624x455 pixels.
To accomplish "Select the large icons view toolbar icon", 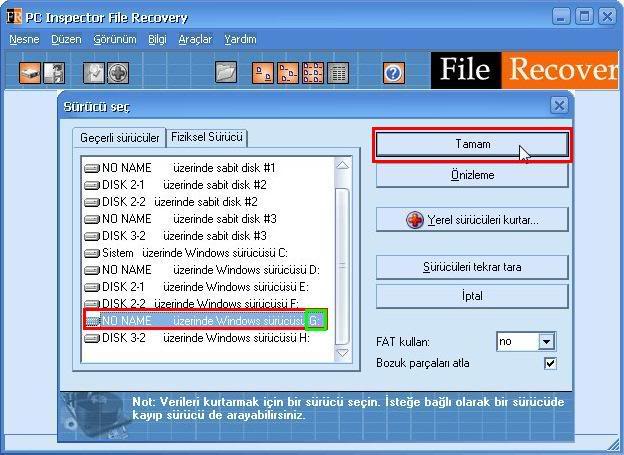I will [263, 73].
